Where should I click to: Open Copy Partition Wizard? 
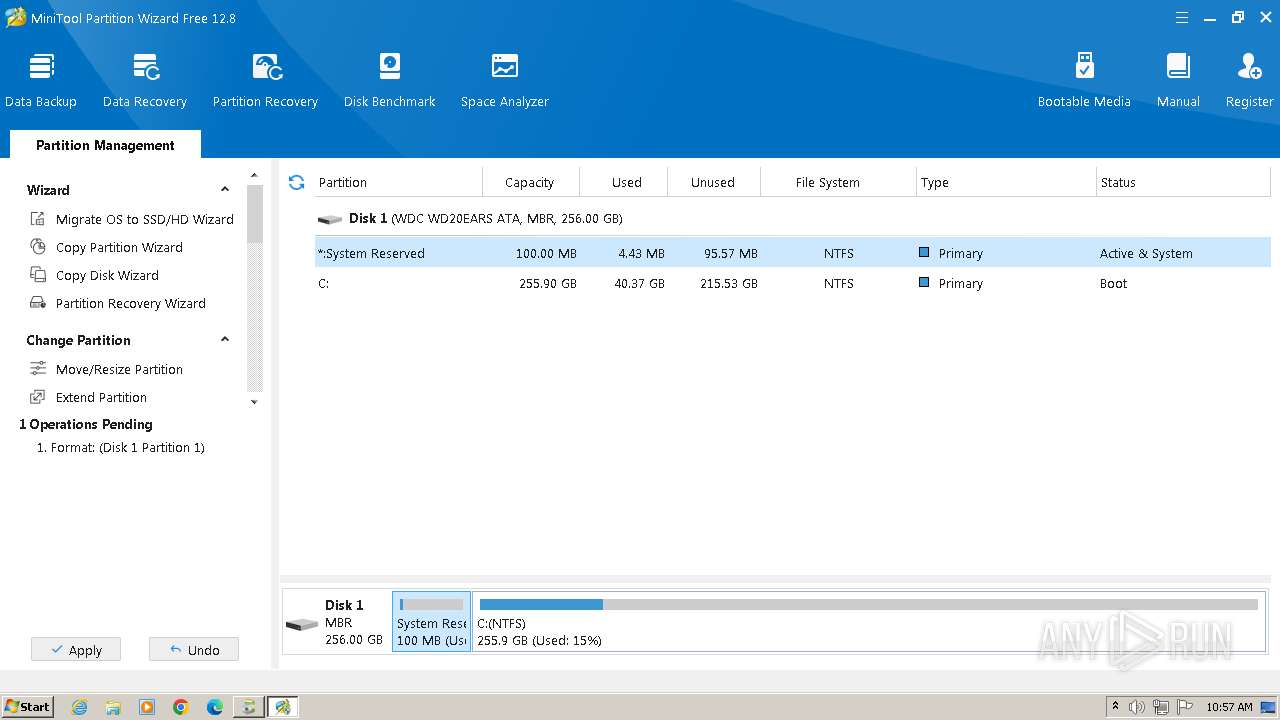[x=119, y=247]
